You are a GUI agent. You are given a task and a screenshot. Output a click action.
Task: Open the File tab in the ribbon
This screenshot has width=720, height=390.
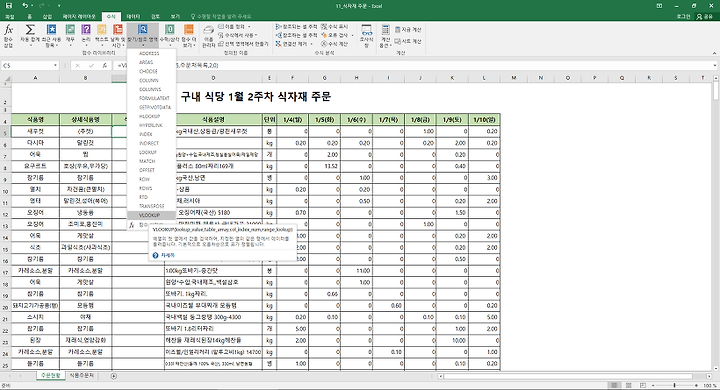[x=10, y=17]
